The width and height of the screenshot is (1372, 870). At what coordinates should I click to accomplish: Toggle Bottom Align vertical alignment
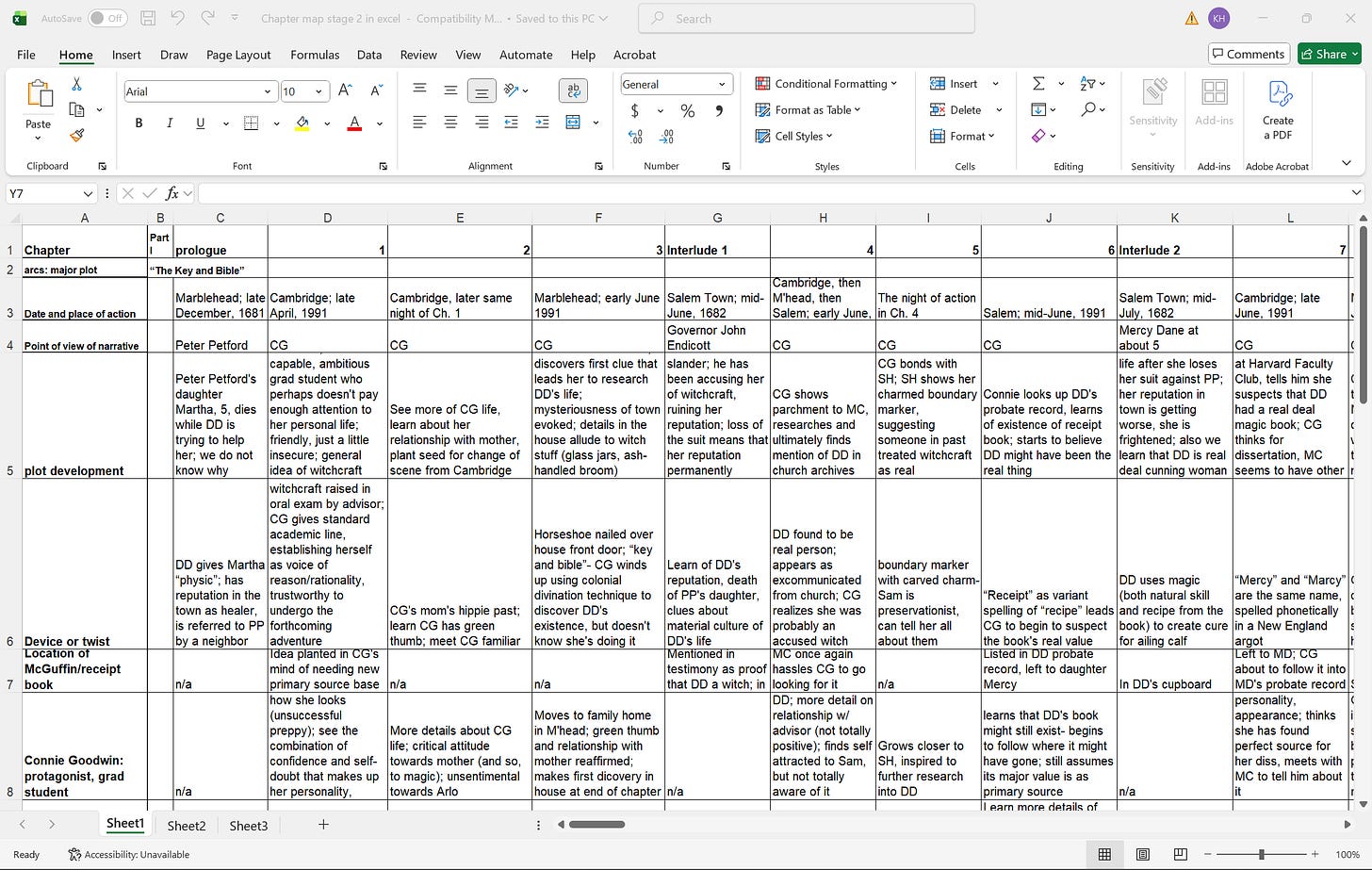click(x=482, y=90)
